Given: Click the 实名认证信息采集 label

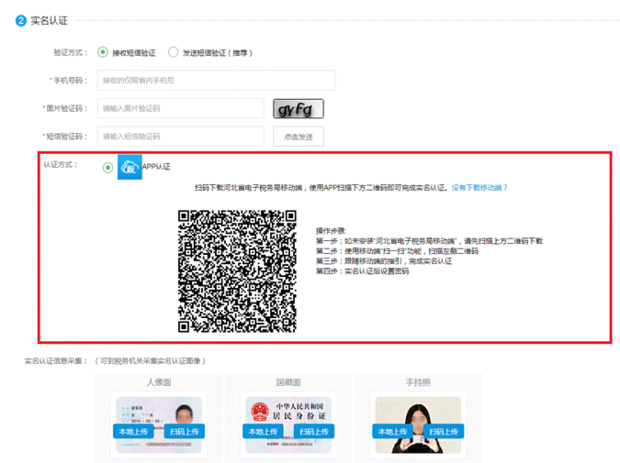Looking at the screenshot, I should point(55,361).
